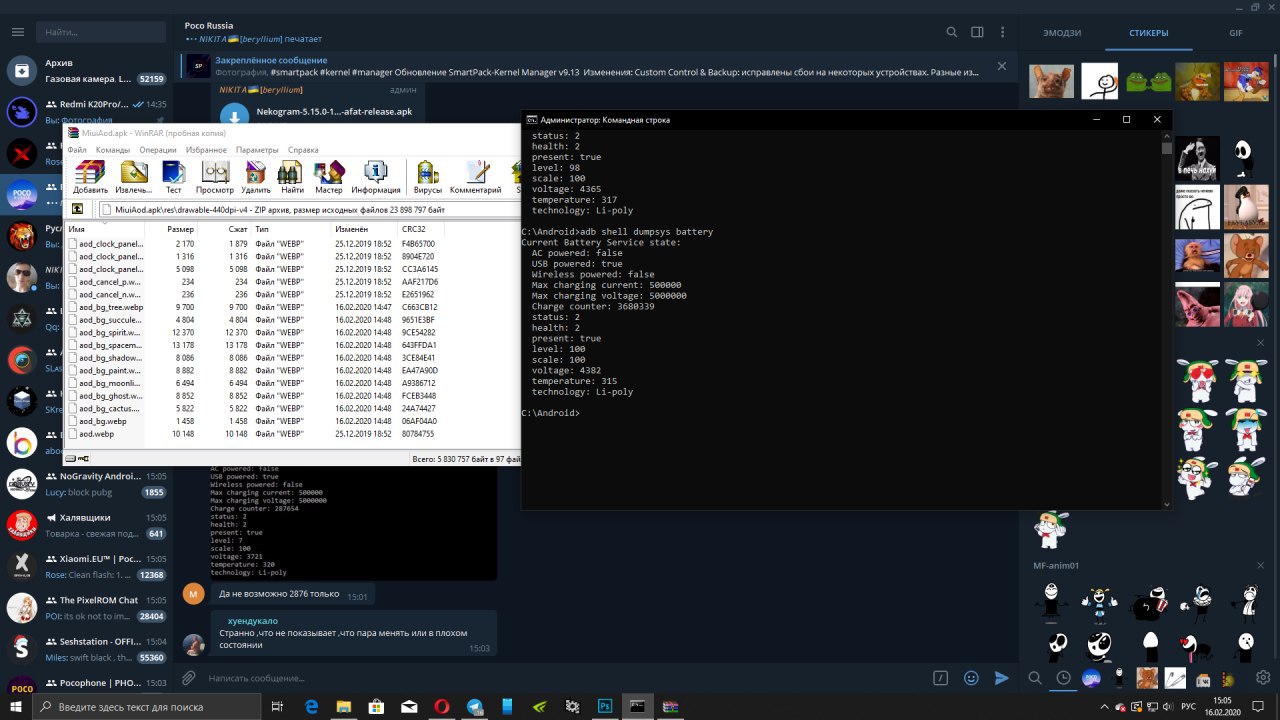Show recent stickers clock icon

click(x=1063, y=678)
